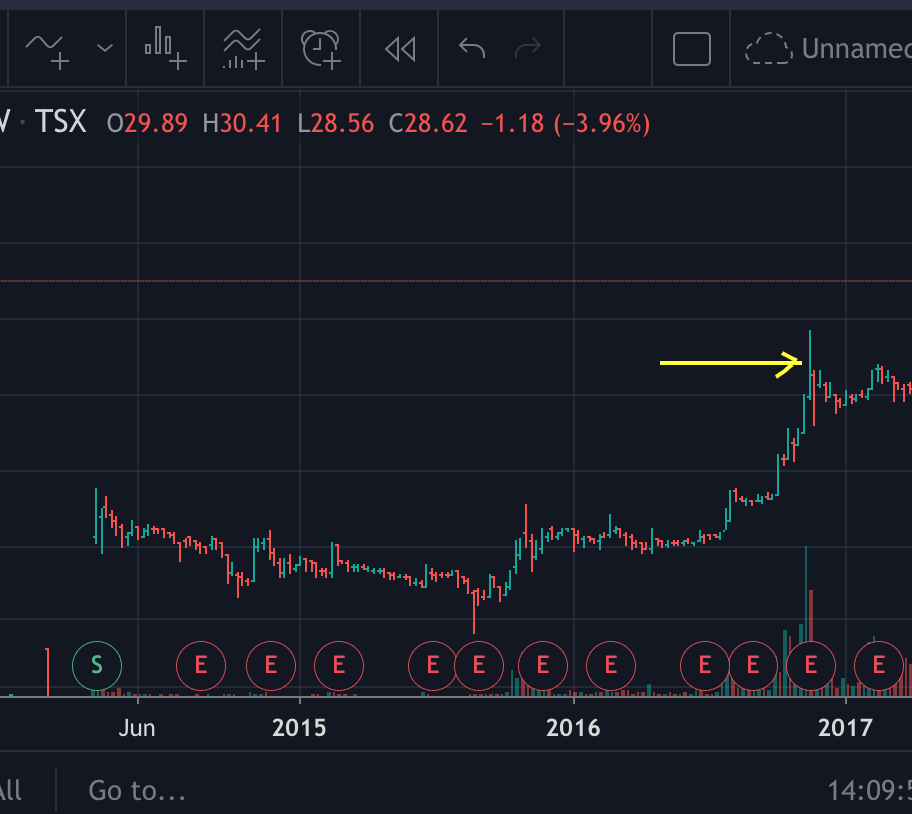This screenshot has height=814, width=912.
Task: Start Bar Replay with the rewind icon
Action: [400, 49]
